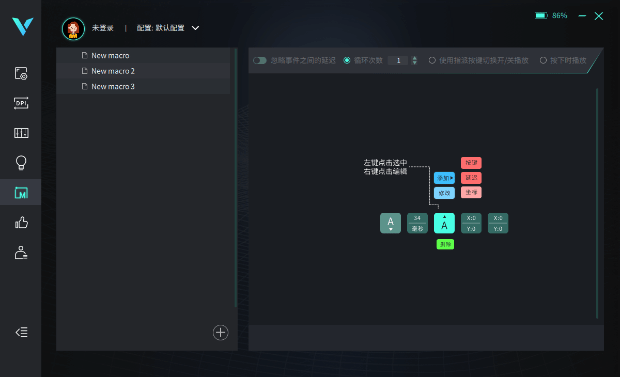Click the battery level indicator icon
This screenshot has width=620, height=377.
(x=541, y=15)
